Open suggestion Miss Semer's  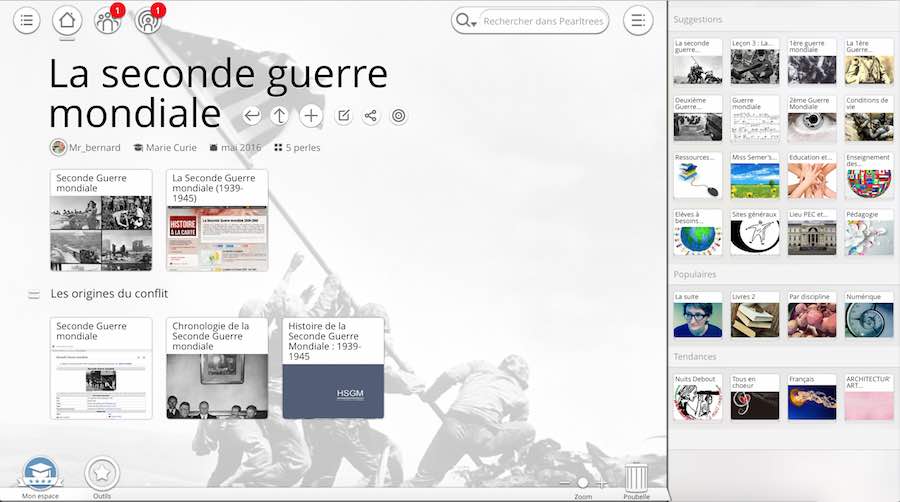pyautogui.click(x=755, y=176)
